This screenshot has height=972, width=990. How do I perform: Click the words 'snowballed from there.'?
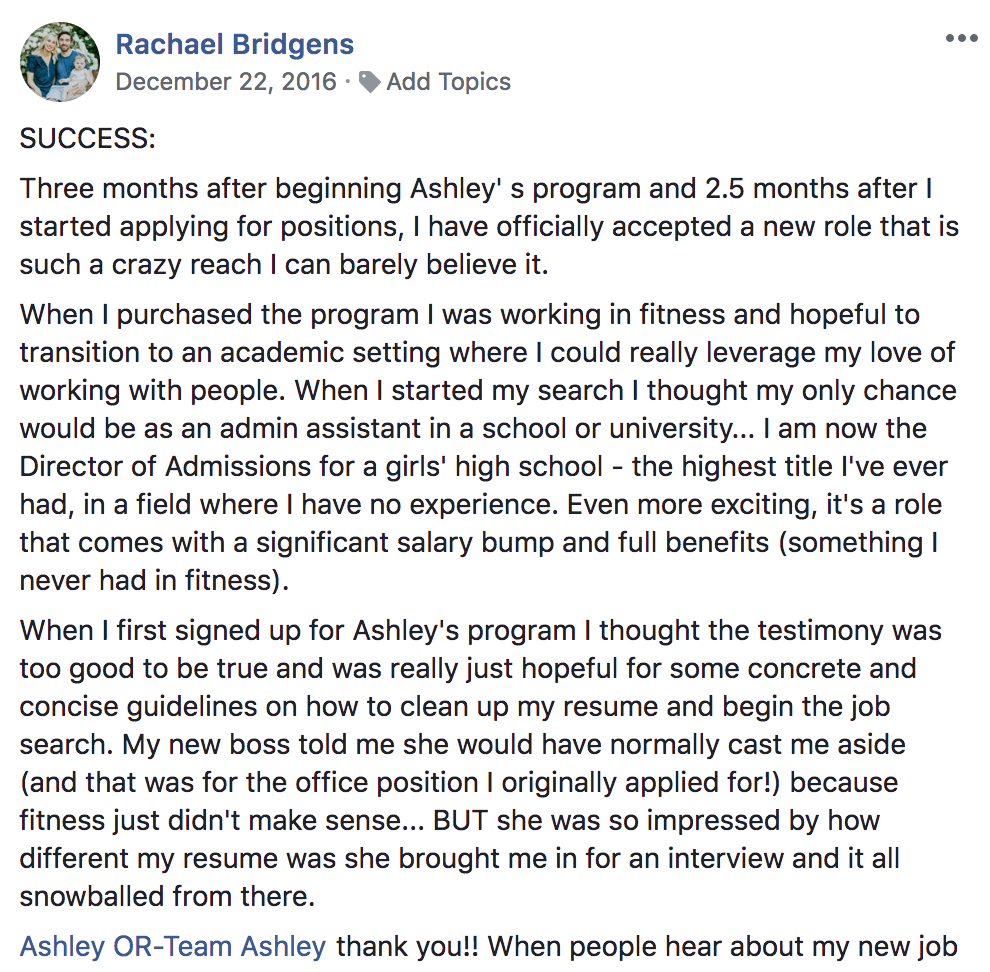coord(167,896)
